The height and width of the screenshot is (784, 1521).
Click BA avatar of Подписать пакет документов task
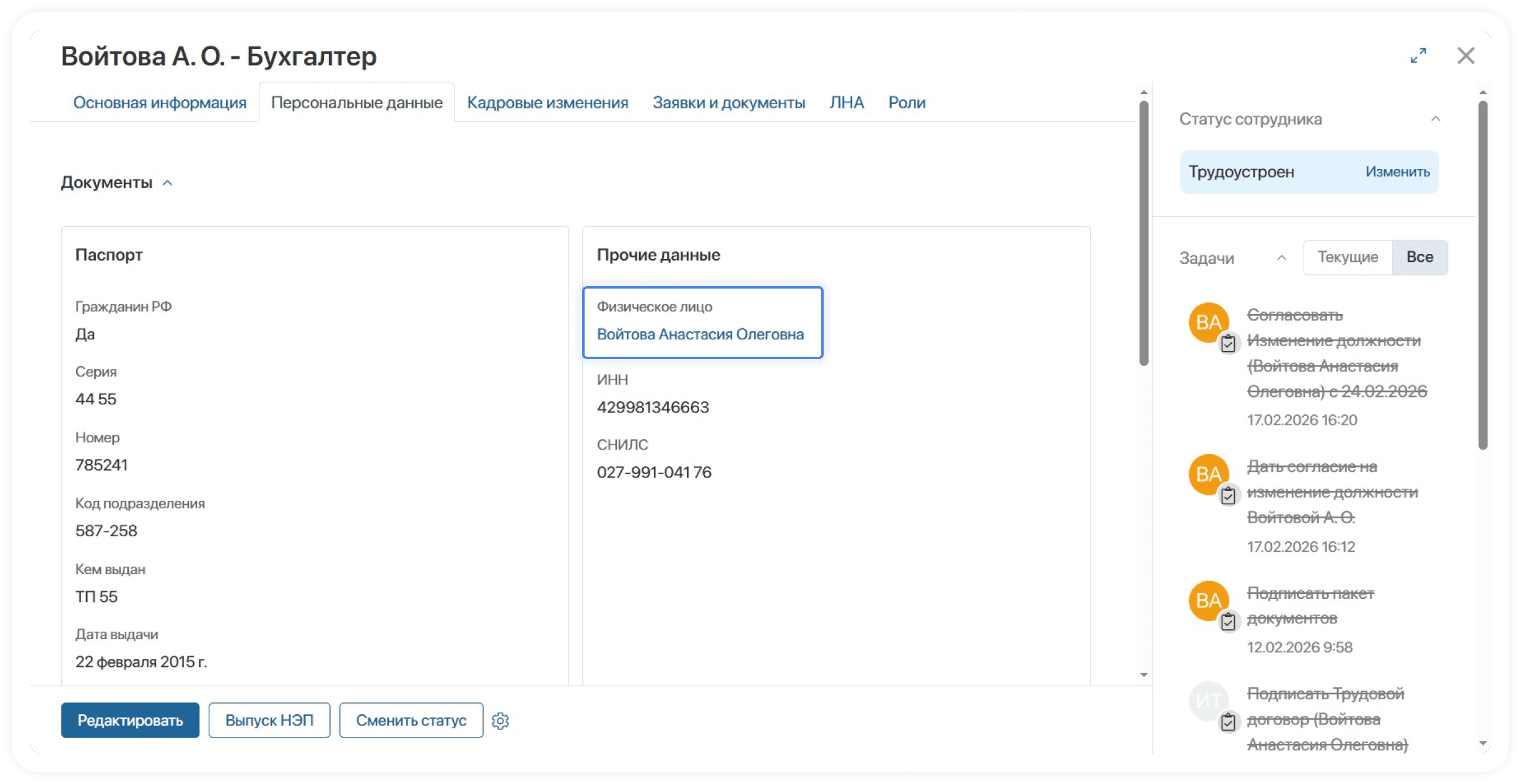[1208, 600]
